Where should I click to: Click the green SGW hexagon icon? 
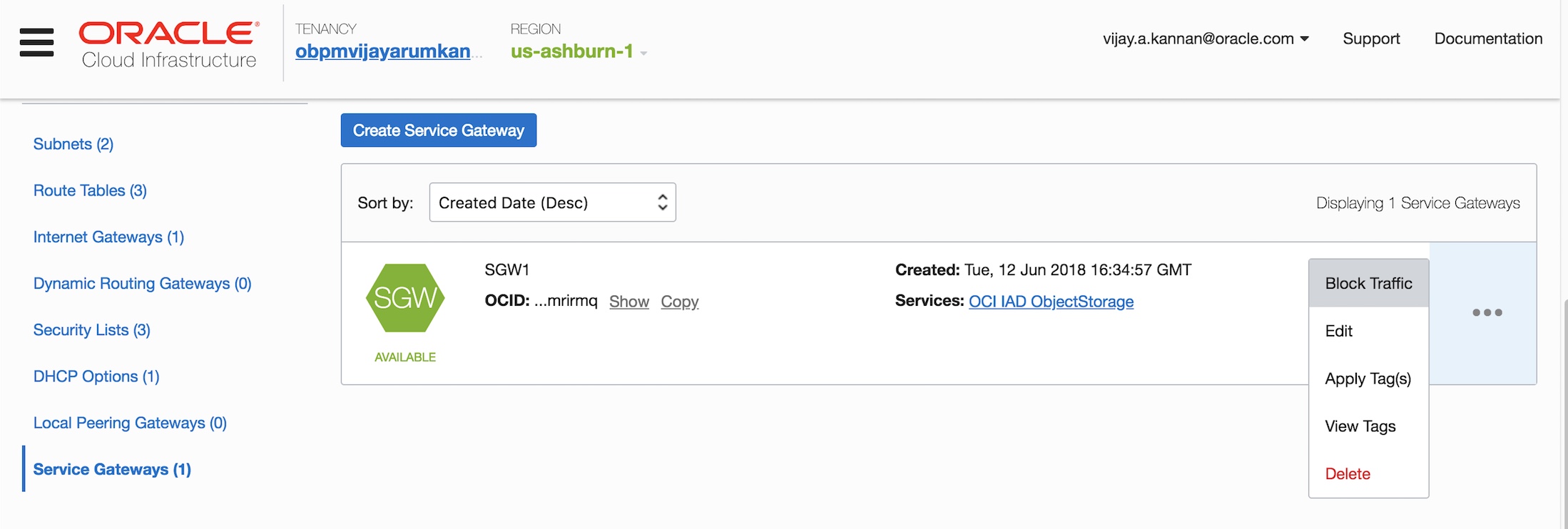coord(405,298)
